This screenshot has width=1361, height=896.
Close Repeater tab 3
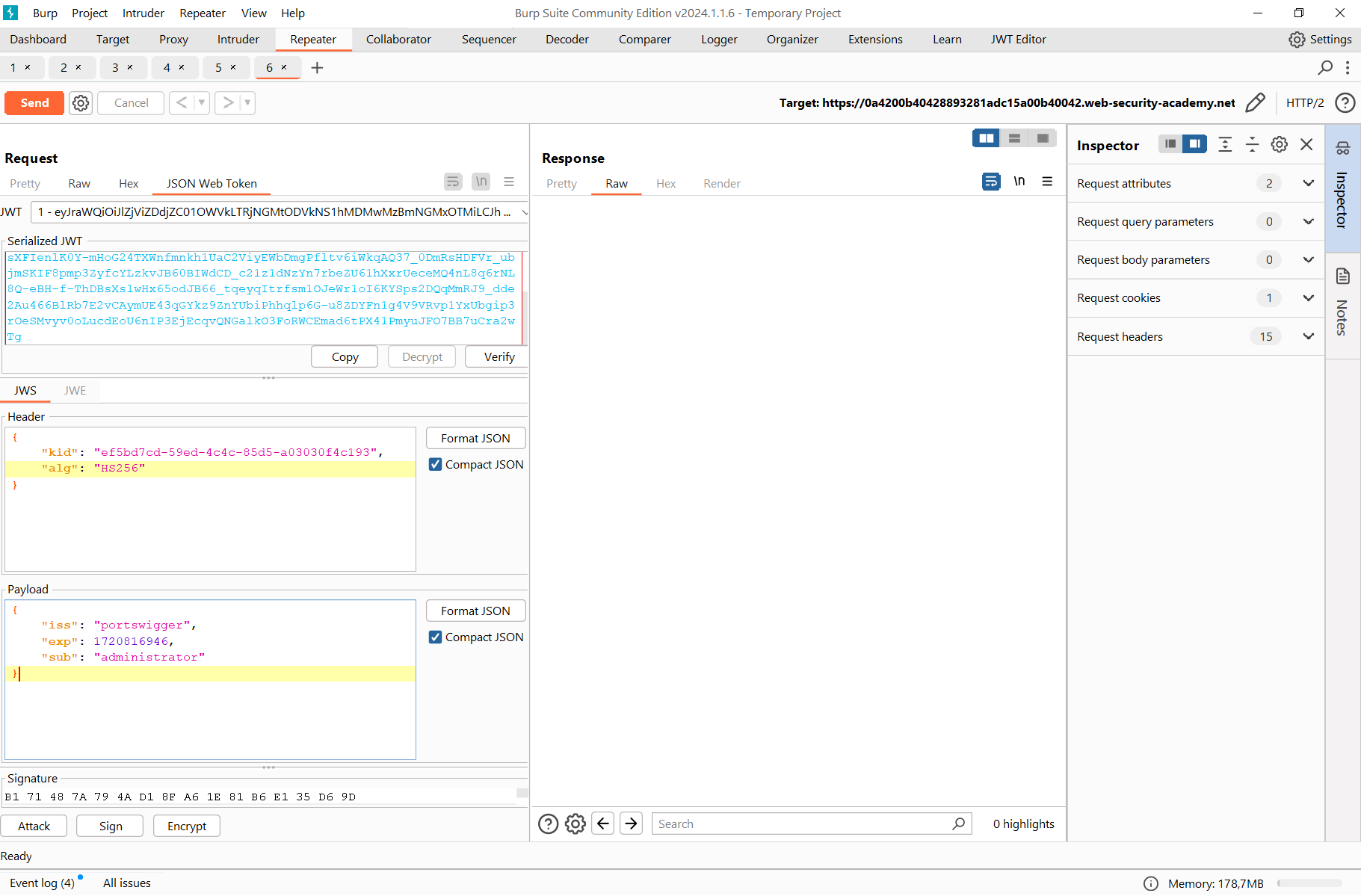[130, 67]
